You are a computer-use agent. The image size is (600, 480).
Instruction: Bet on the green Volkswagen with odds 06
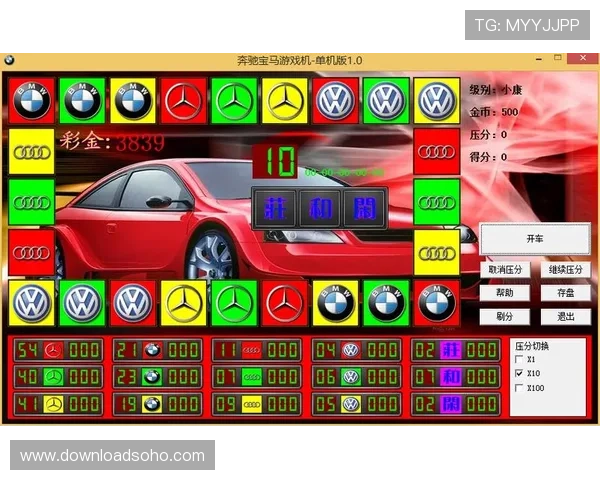point(350,377)
